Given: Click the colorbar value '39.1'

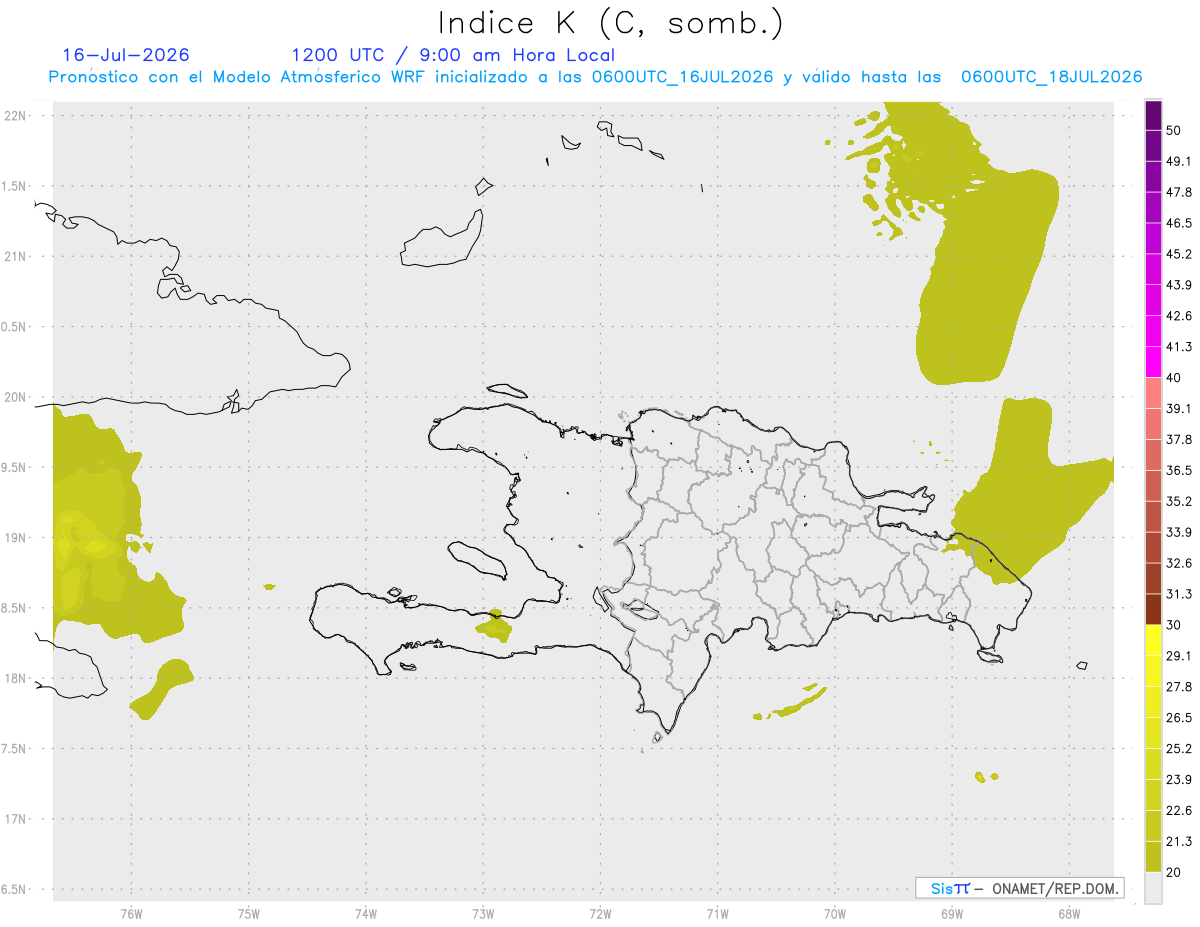Looking at the screenshot, I should click(1179, 408).
